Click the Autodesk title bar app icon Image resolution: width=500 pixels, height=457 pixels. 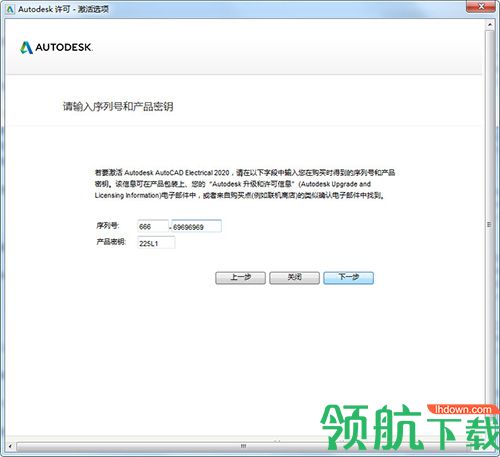[10, 9]
